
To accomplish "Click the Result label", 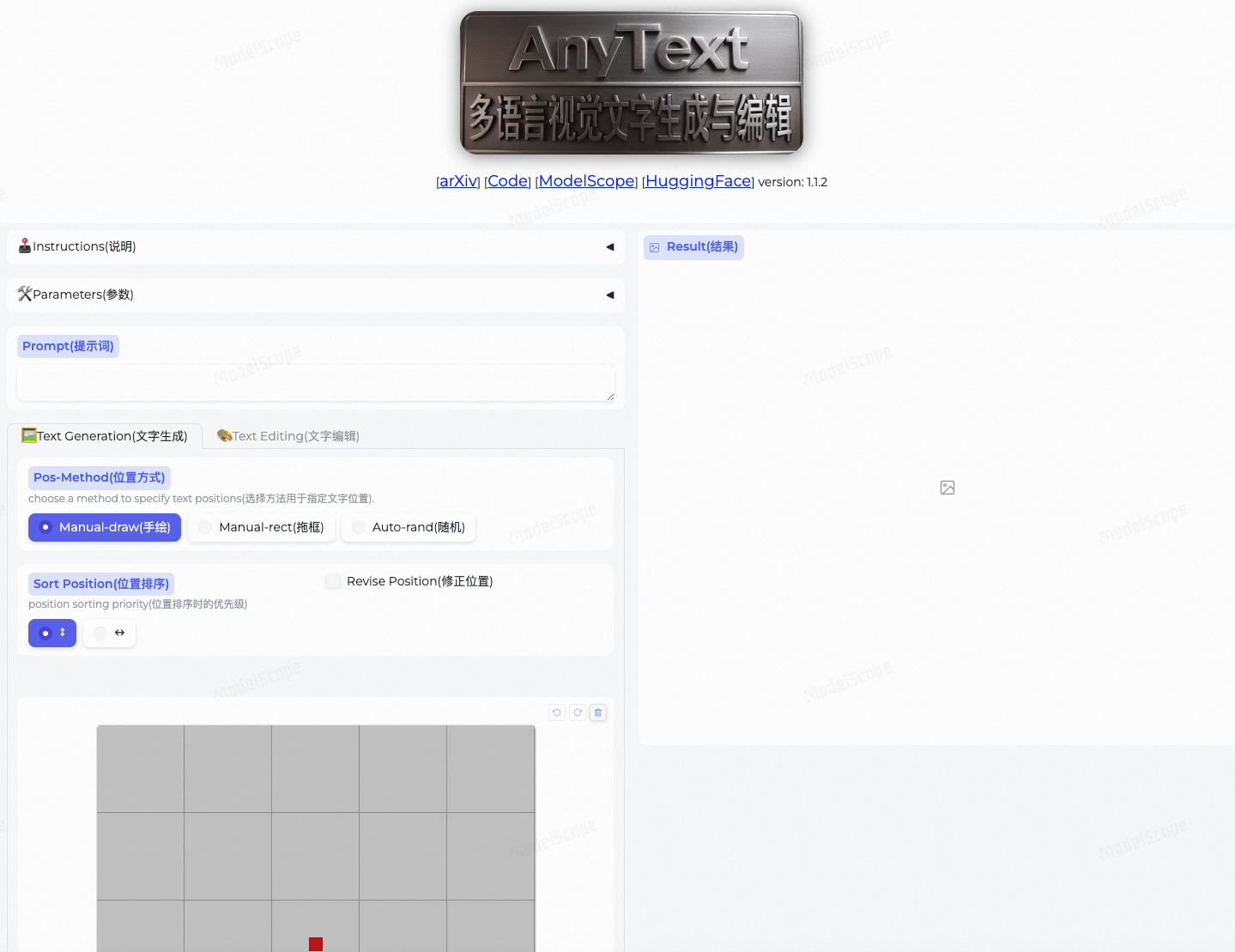I will pos(693,247).
